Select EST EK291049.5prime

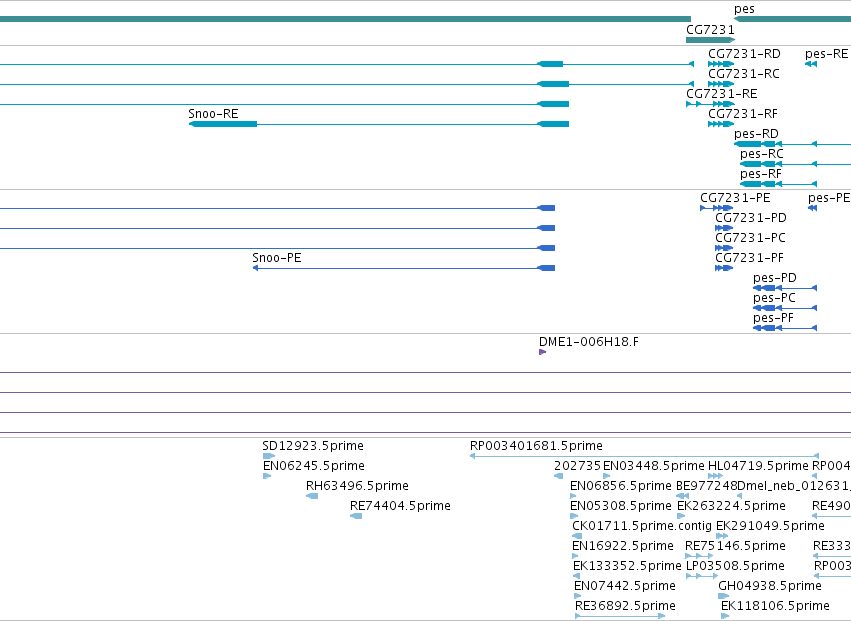pyautogui.click(x=770, y=526)
